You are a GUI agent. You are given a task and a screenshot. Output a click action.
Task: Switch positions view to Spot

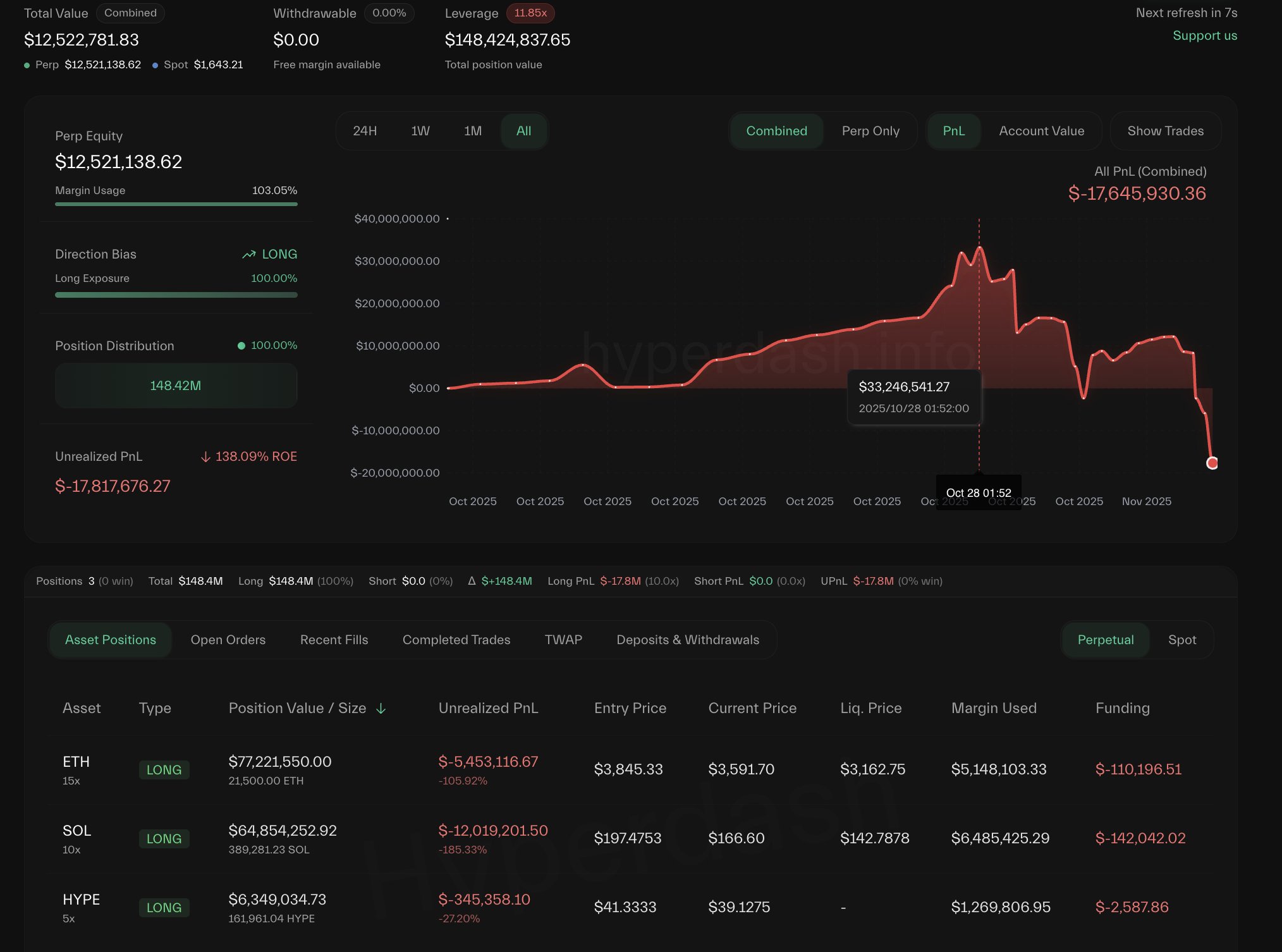[x=1181, y=640]
